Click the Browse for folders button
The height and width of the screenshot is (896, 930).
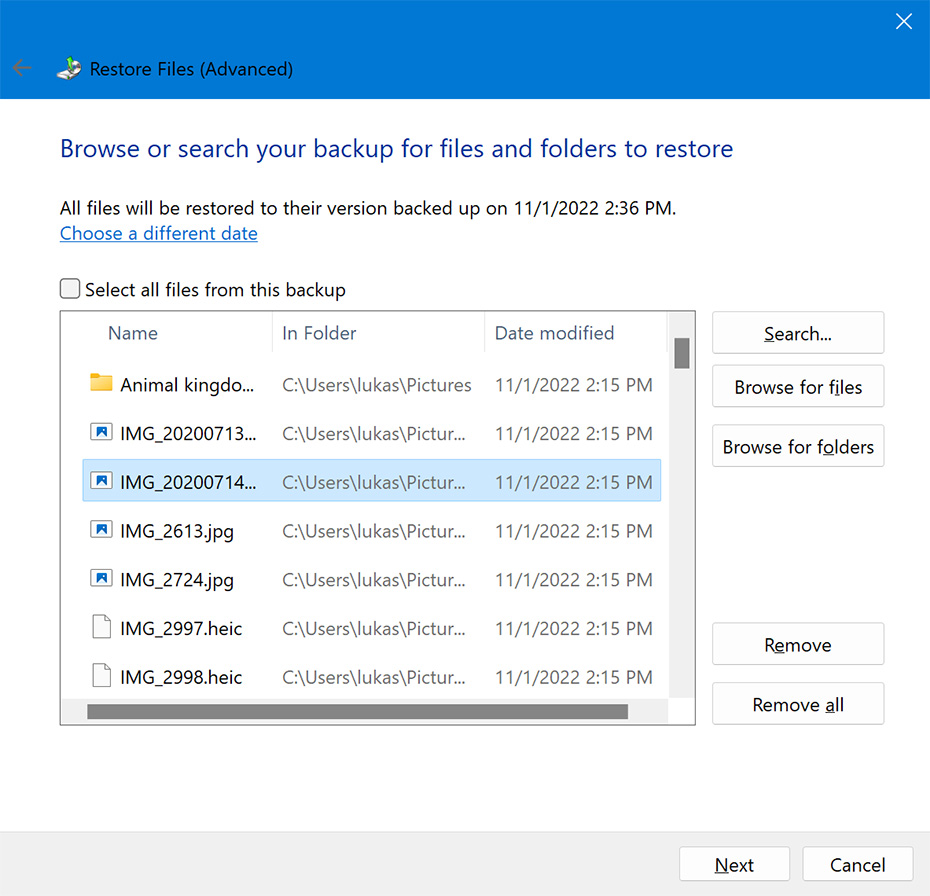click(x=797, y=446)
